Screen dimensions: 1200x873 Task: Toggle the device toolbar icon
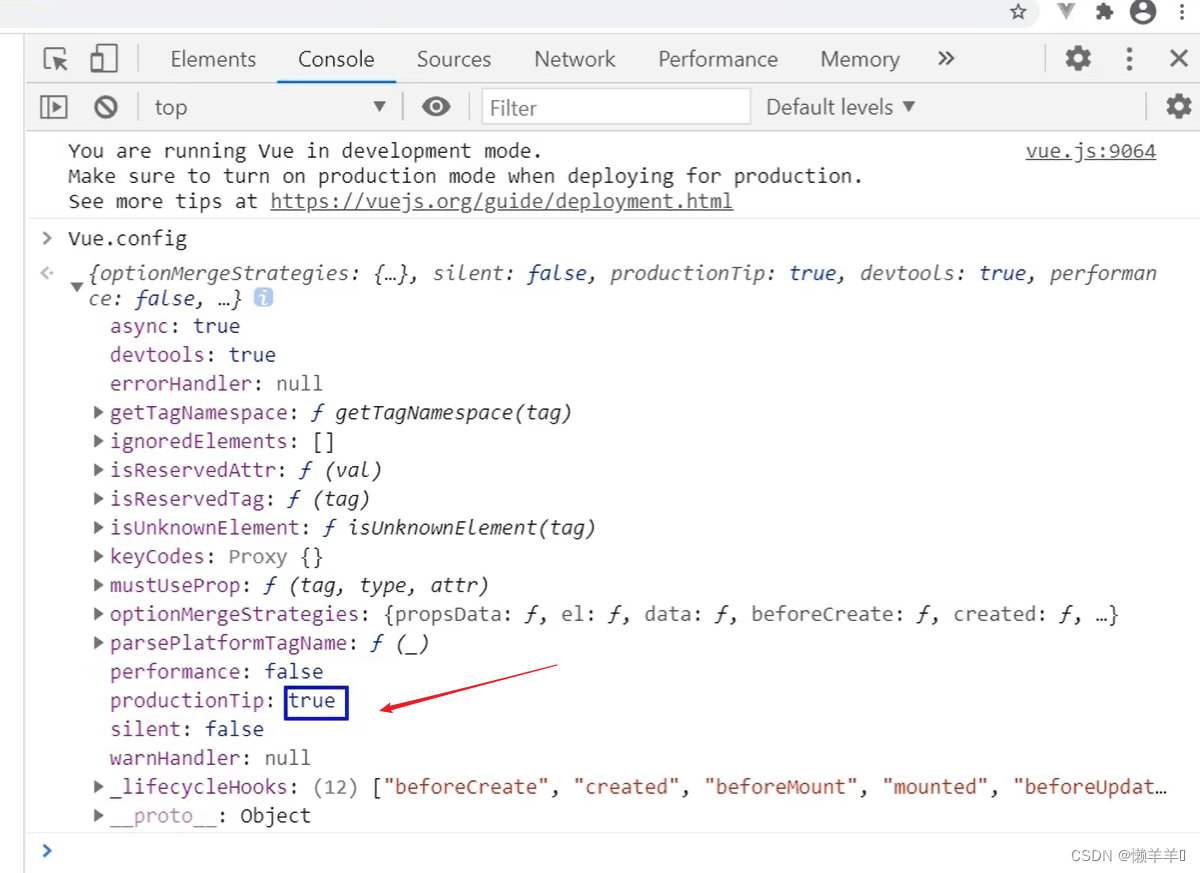(x=103, y=59)
